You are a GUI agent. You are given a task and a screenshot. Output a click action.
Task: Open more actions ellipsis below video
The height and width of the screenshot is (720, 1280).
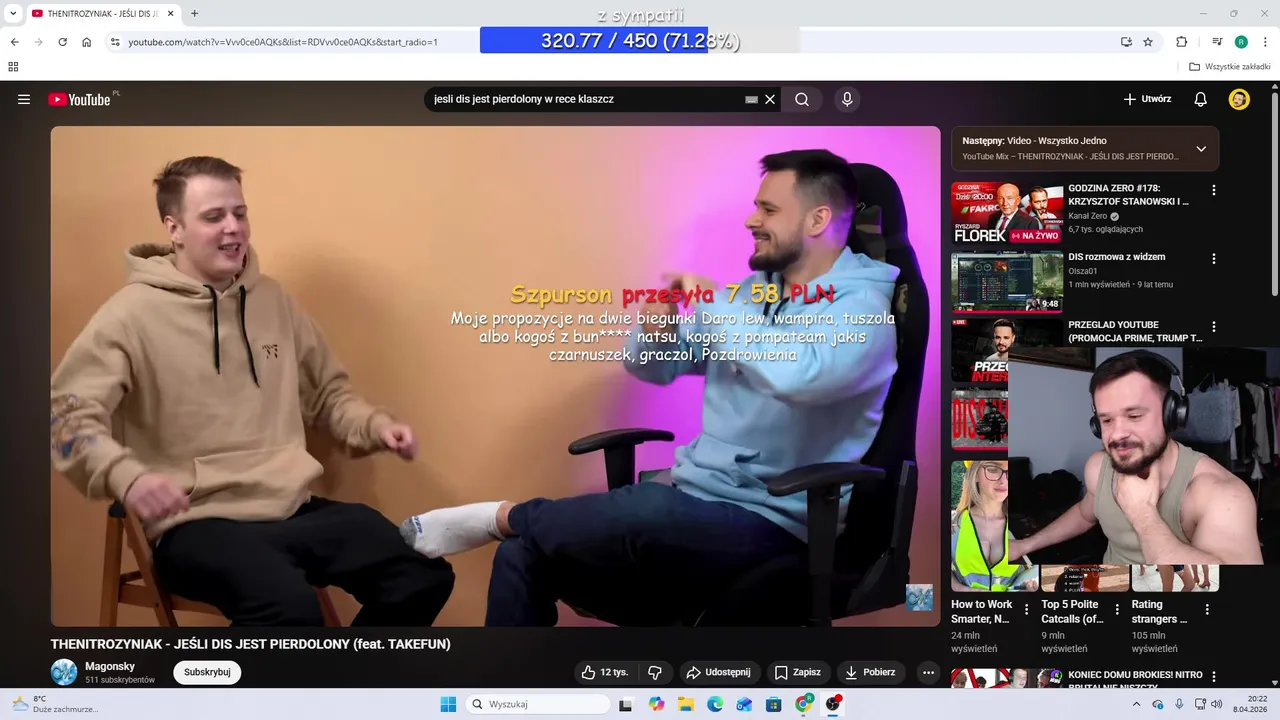[928, 672]
